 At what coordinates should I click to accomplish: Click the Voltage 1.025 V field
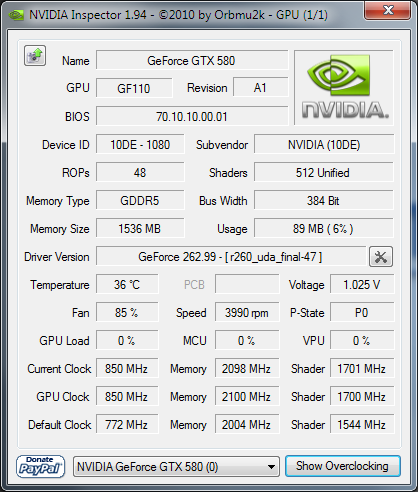(362, 284)
